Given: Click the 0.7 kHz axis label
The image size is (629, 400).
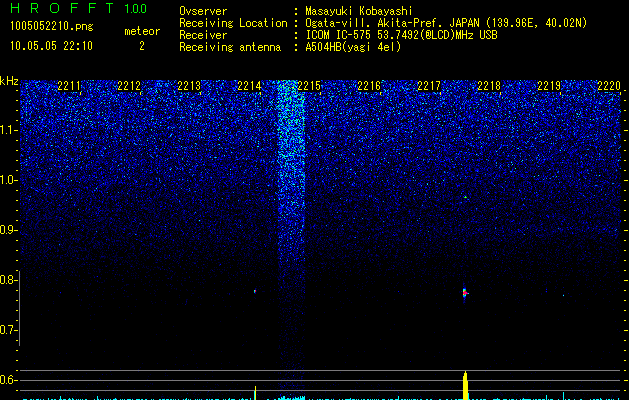Looking at the screenshot, I should click(9, 330).
